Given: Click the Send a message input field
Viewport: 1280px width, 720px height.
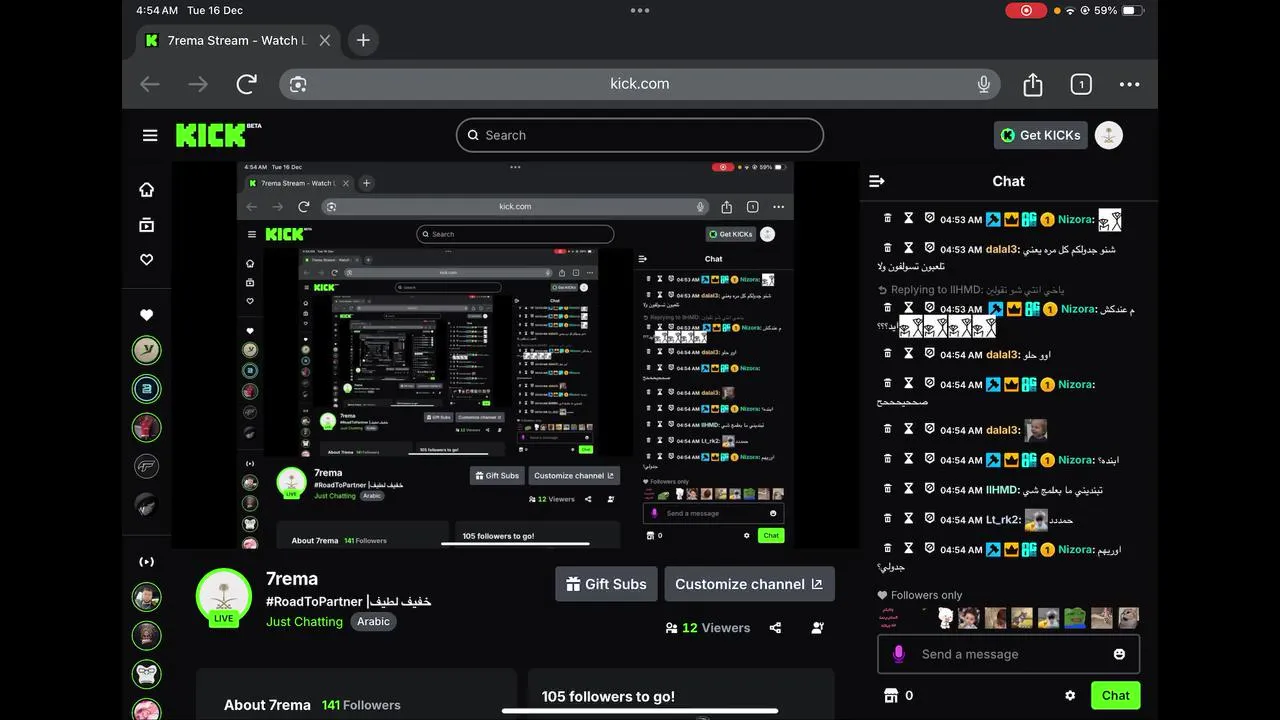Looking at the screenshot, I should point(1008,654).
